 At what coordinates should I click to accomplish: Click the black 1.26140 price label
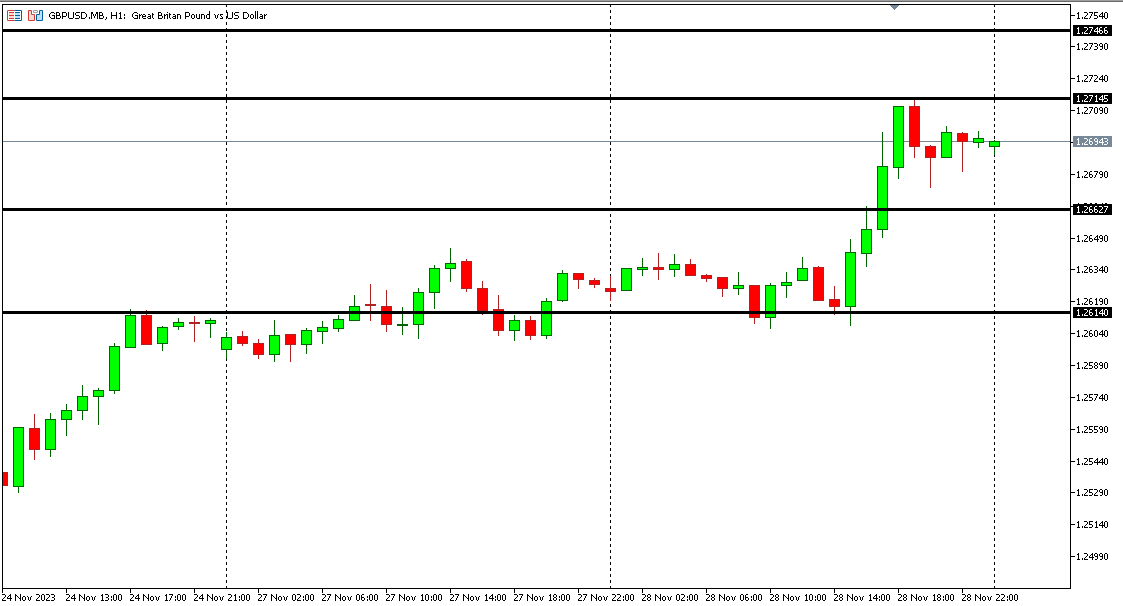[x=1092, y=312]
